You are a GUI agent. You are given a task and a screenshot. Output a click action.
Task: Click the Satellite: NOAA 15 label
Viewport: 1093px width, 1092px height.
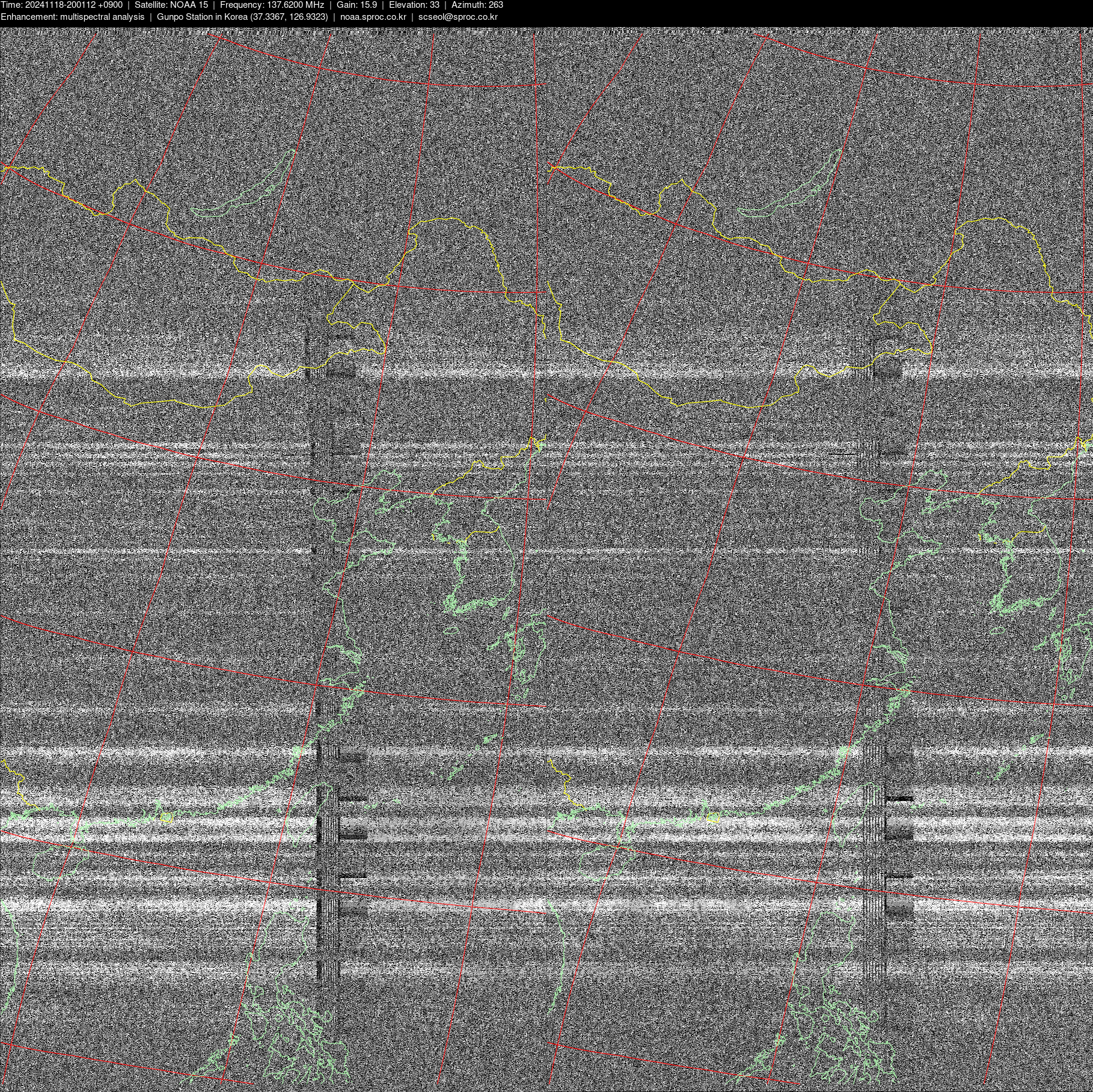(x=171, y=5)
